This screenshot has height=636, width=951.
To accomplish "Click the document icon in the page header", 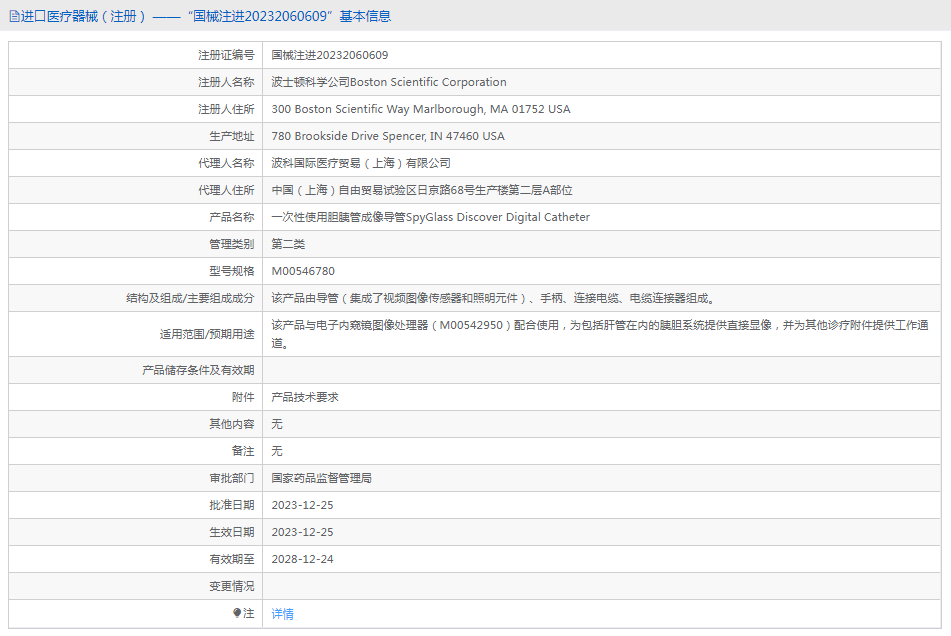I will (x=15, y=16).
